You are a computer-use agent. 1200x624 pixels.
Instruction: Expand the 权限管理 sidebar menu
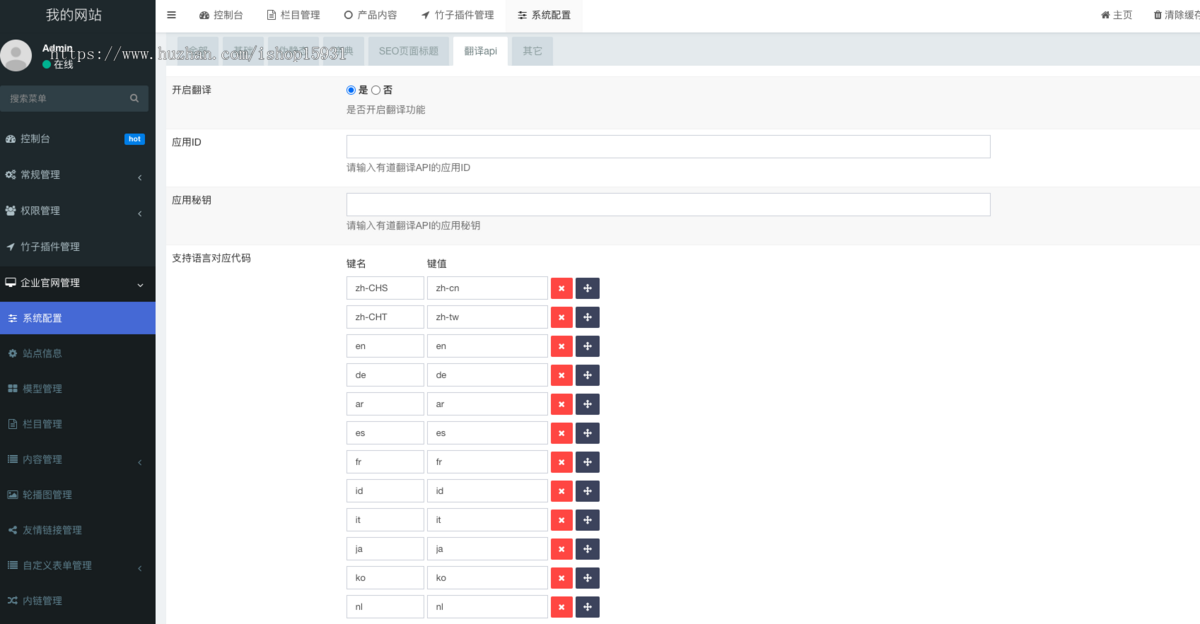tap(77, 211)
